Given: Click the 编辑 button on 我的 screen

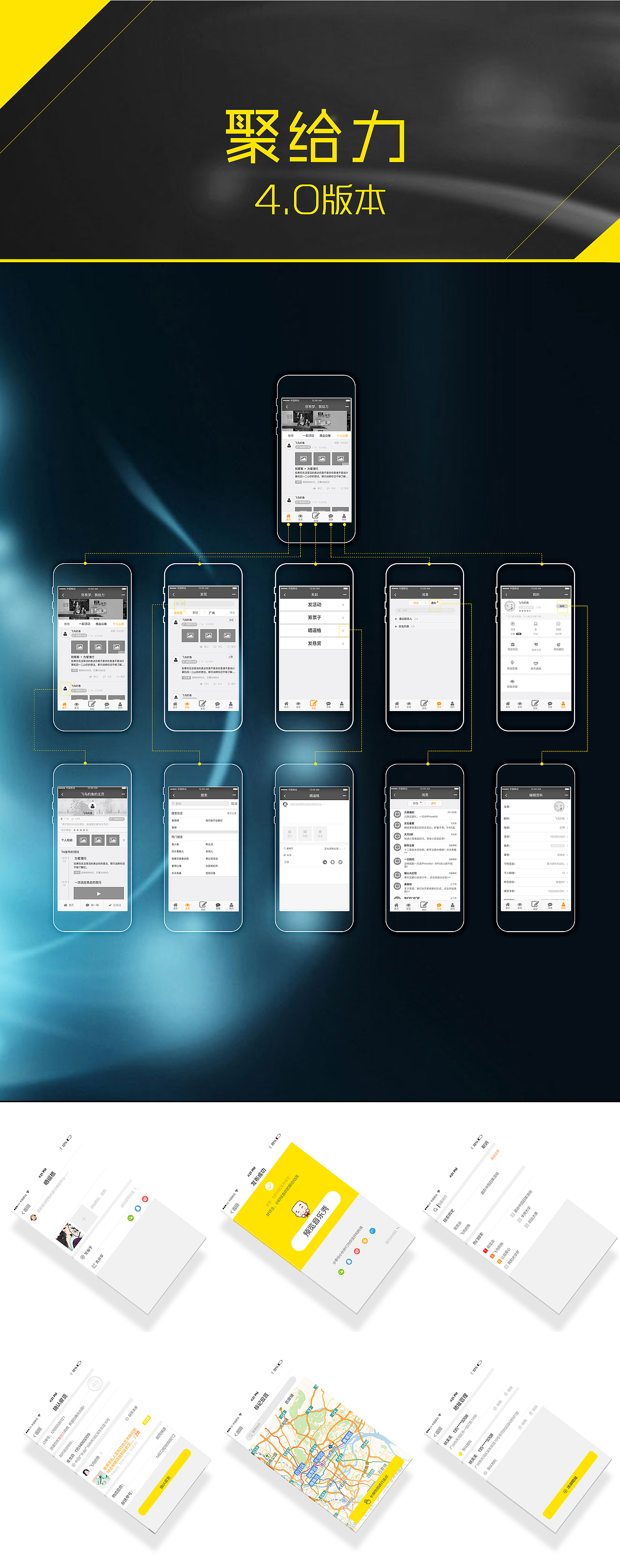Looking at the screenshot, I should [x=561, y=606].
